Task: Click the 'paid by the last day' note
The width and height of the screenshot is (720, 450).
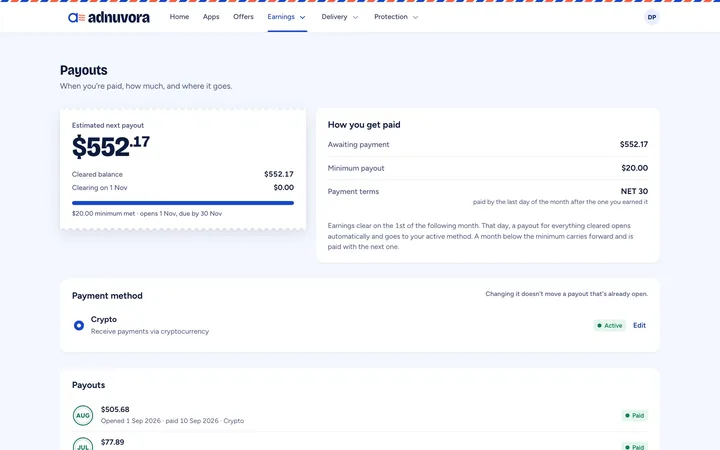Action: pyautogui.click(x=560, y=202)
